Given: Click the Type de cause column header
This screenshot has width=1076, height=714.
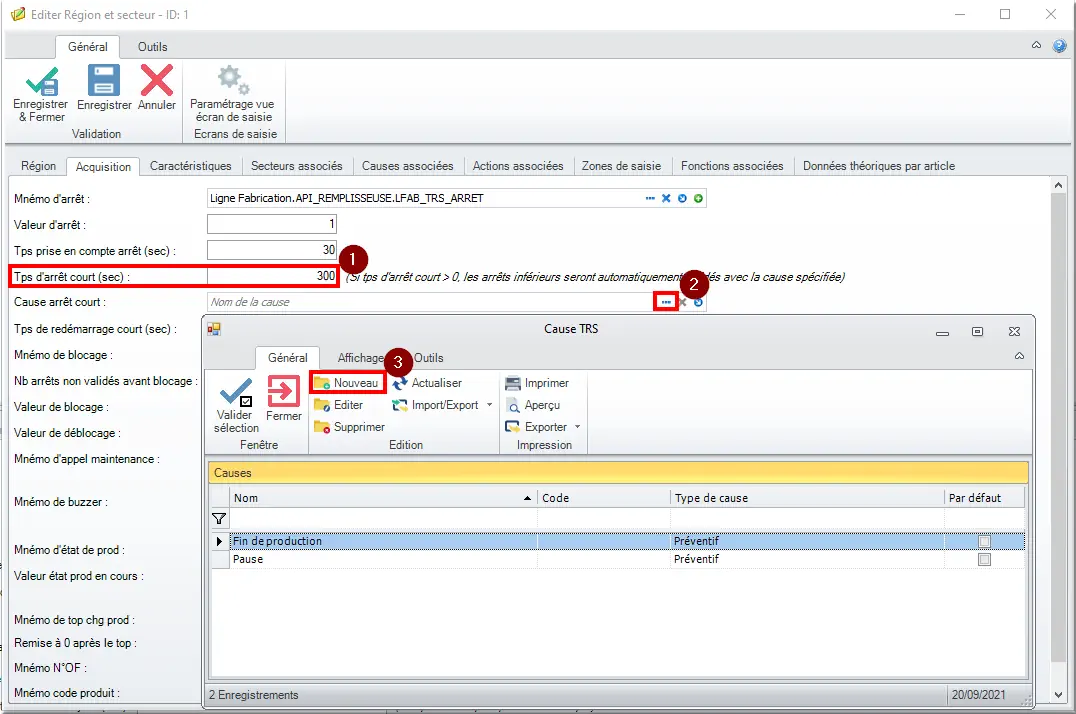Looking at the screenshot, I should point(807,498).
